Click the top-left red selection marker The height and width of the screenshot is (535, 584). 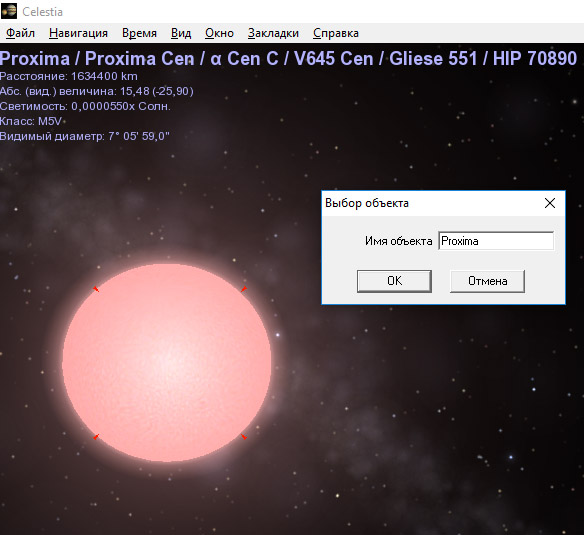96,289
